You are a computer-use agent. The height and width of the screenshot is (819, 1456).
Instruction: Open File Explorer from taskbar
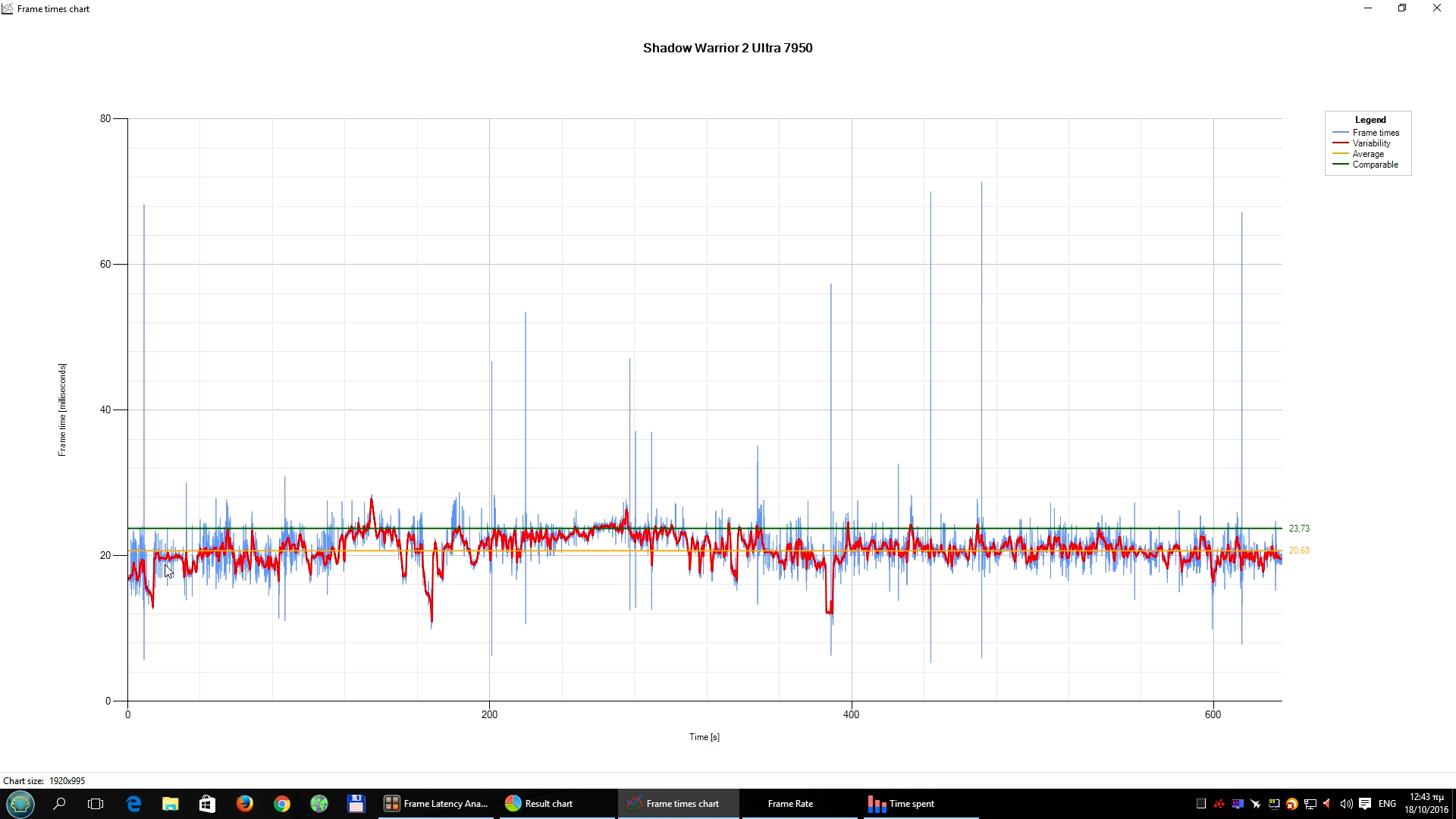[170, 803]
